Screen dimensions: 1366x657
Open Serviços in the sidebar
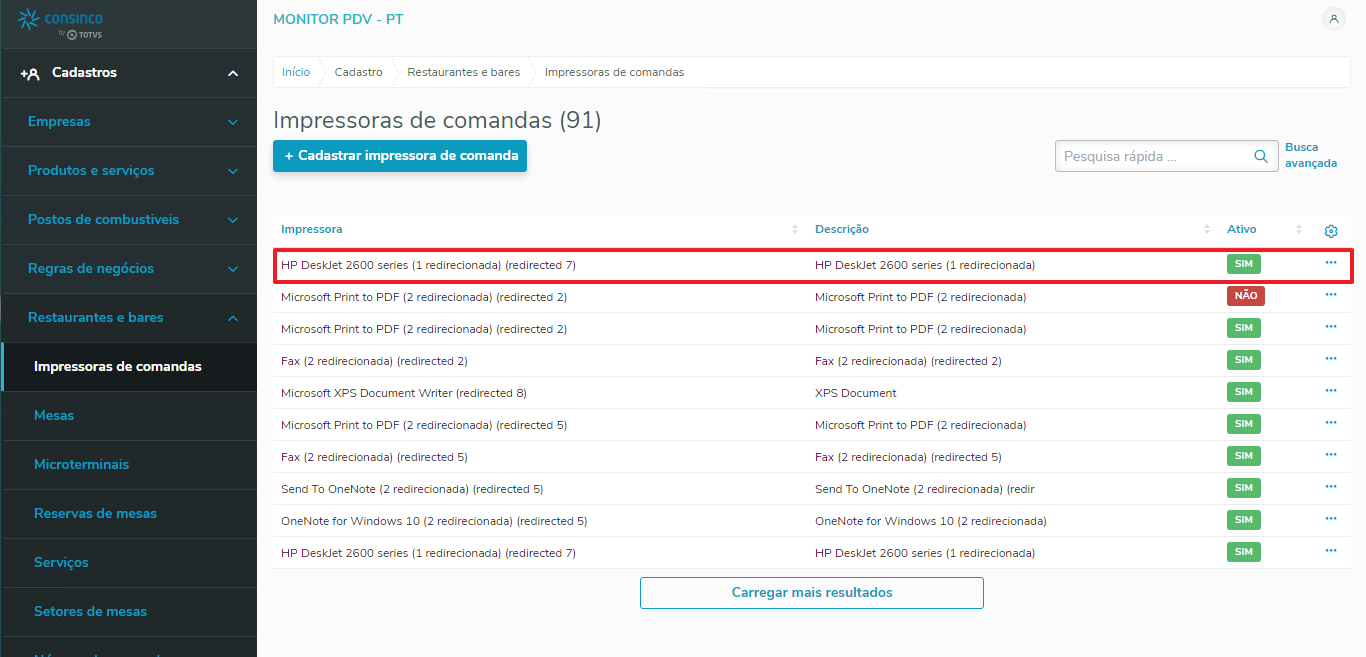coord(129,563)
